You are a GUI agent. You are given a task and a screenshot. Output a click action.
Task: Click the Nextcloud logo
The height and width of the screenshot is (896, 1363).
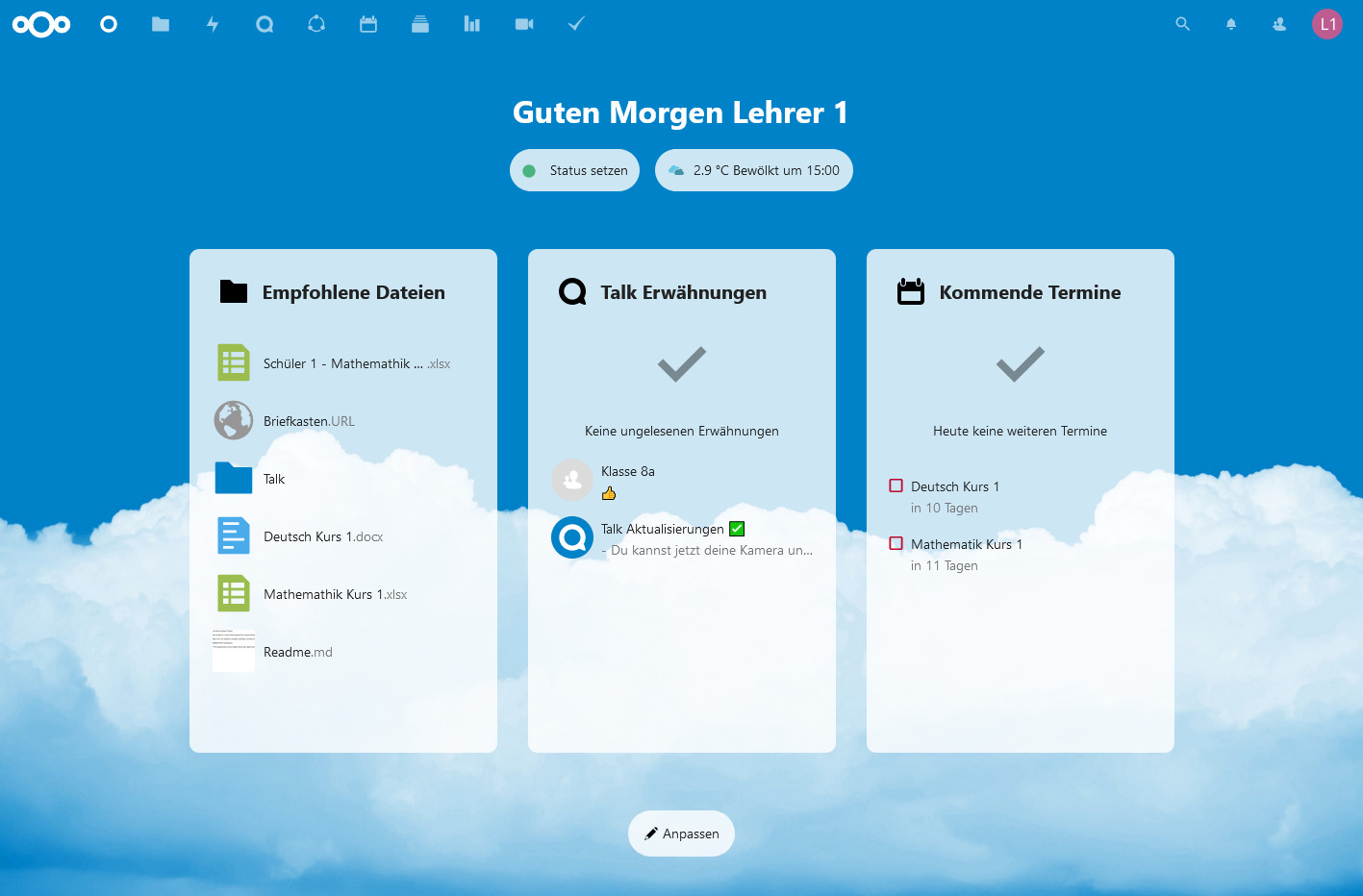click(41, 24)
